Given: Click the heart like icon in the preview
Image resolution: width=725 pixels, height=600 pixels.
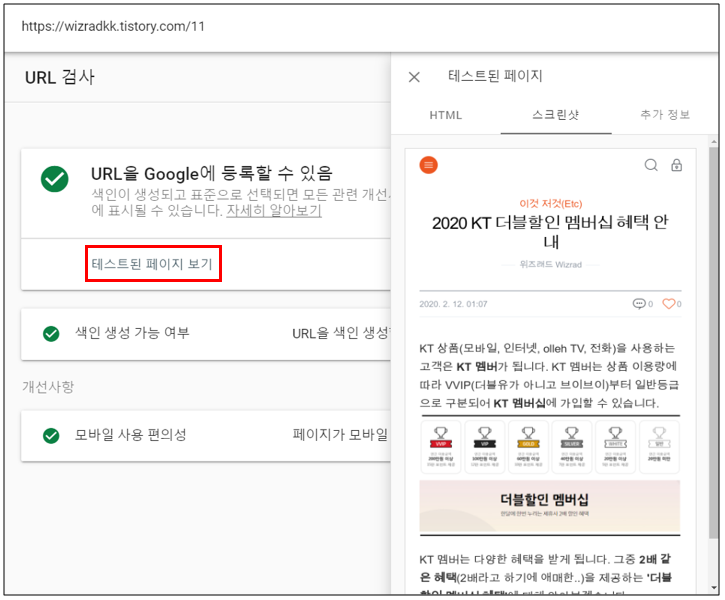Looking at the screenshot, I should [x=669, y=304].
